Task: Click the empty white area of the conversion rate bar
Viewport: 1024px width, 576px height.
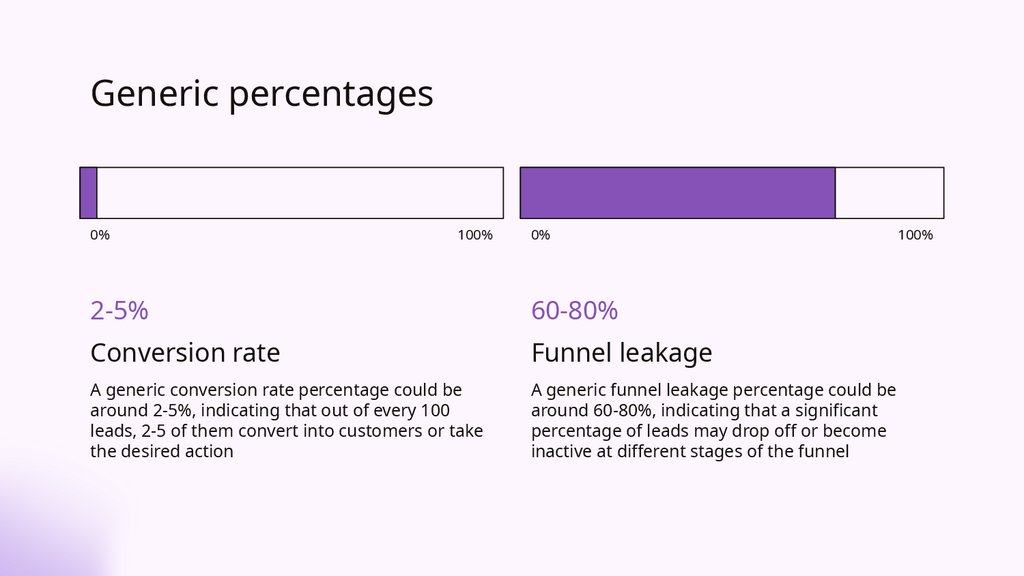Action: 300,192
